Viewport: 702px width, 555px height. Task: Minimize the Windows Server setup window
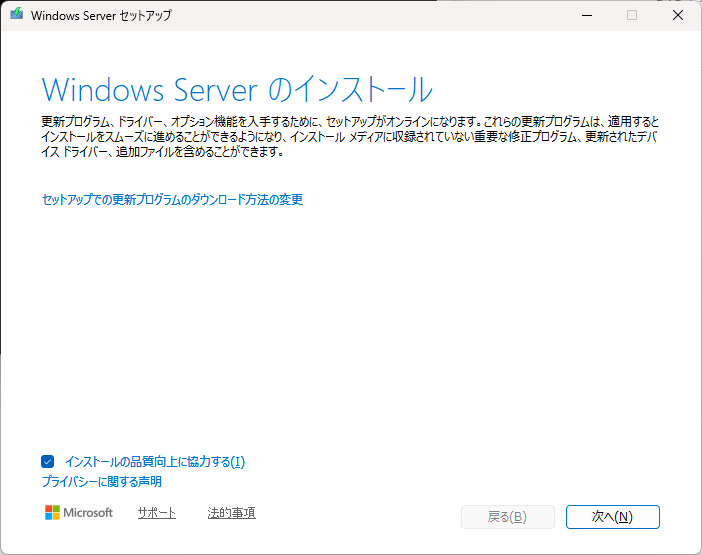click(x=586, y=15)
